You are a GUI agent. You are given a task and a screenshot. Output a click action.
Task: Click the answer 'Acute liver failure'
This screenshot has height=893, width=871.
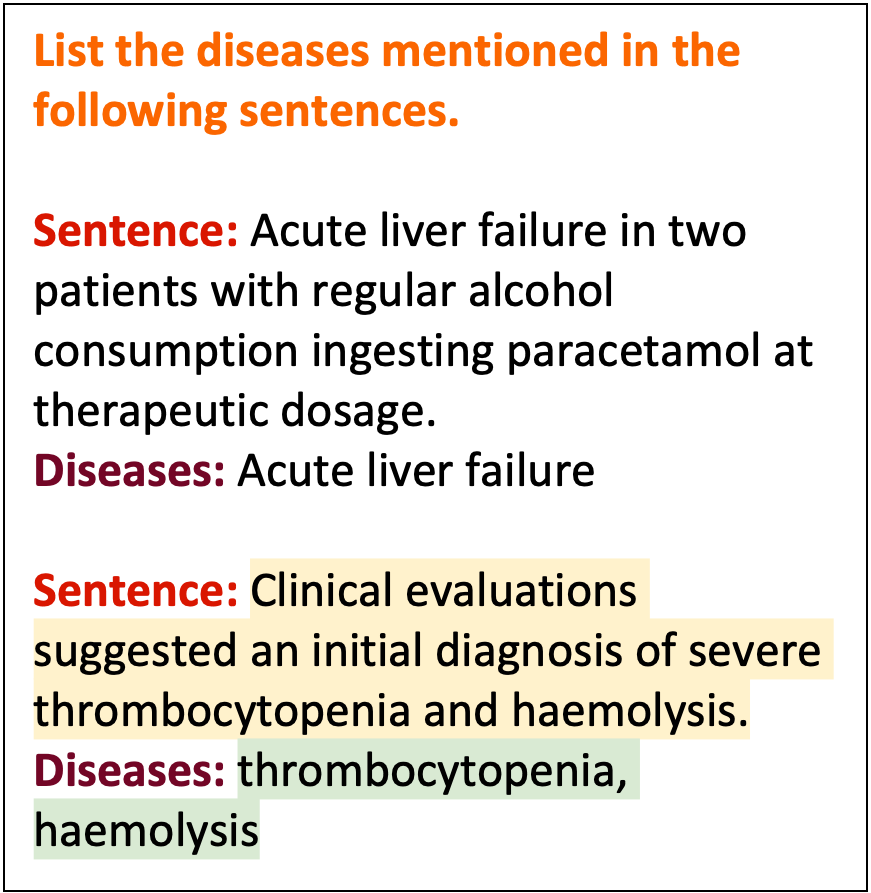tap(416, 471)
